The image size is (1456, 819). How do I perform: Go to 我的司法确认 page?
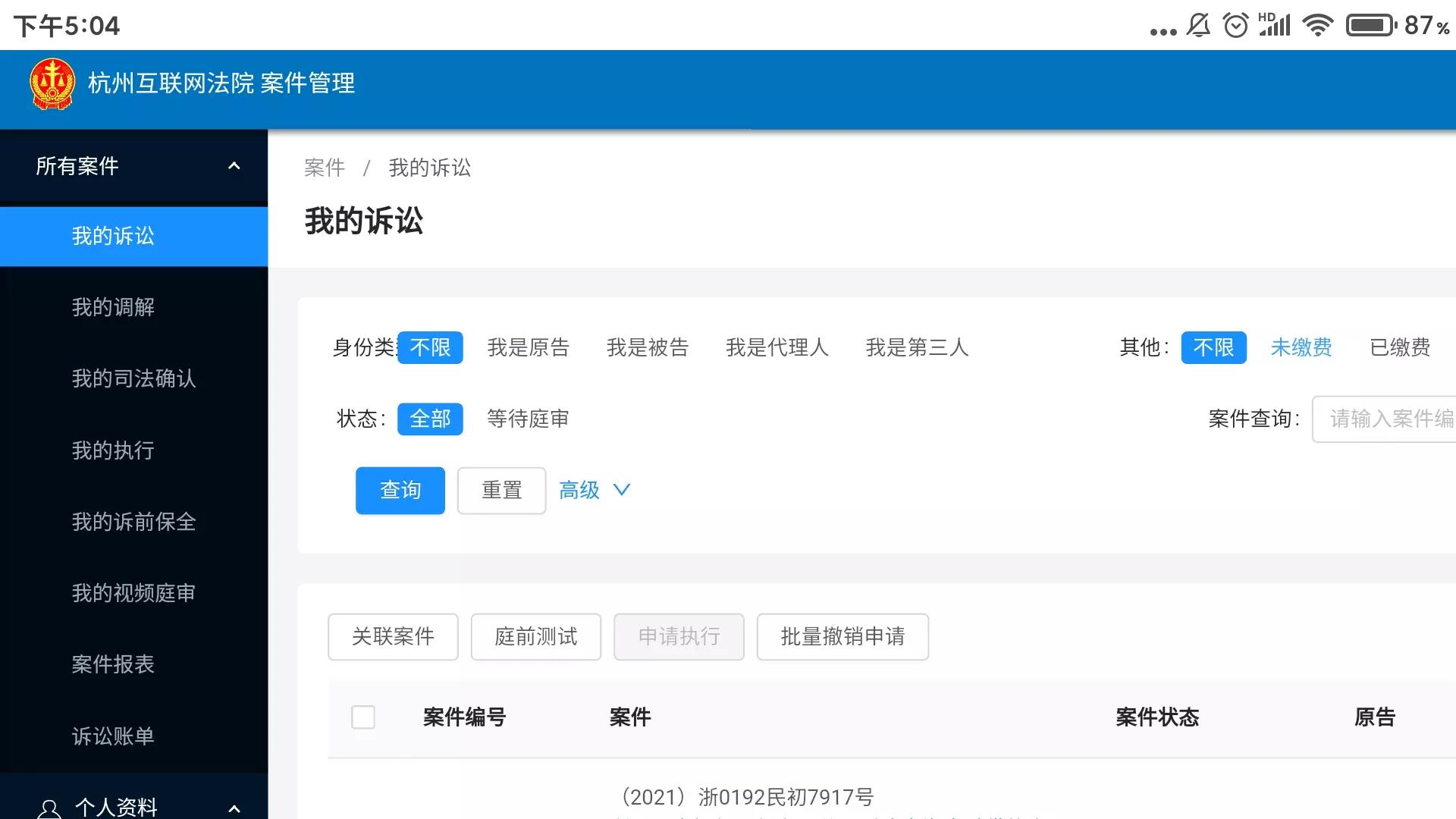coord(133,378)
